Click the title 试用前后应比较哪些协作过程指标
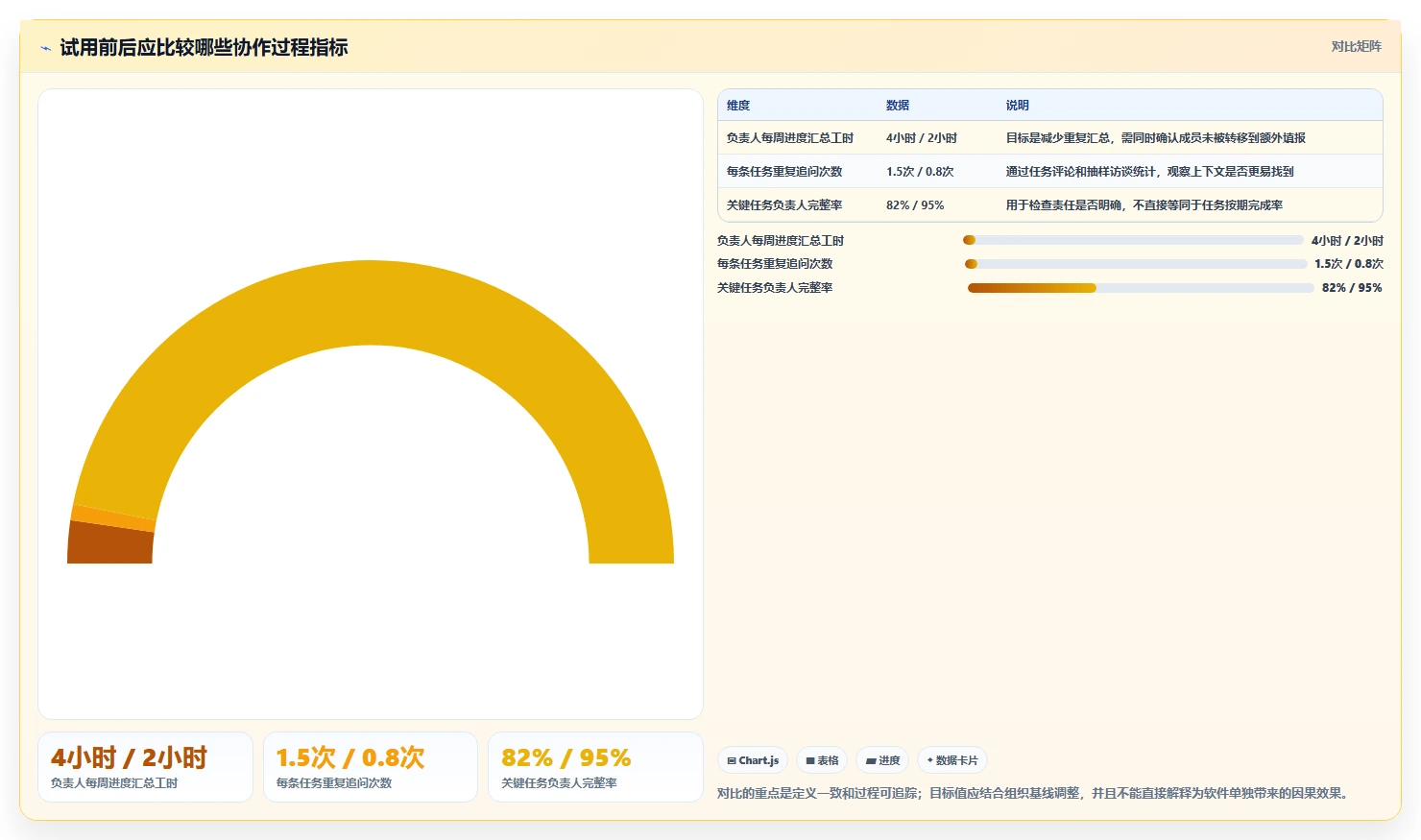Screen dimensions: 1421x840 pyautogui.click(x=204, y=48)
